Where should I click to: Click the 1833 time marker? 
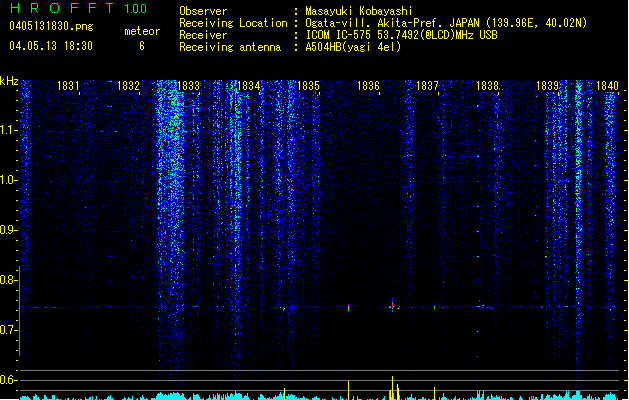tap(188, 86)
